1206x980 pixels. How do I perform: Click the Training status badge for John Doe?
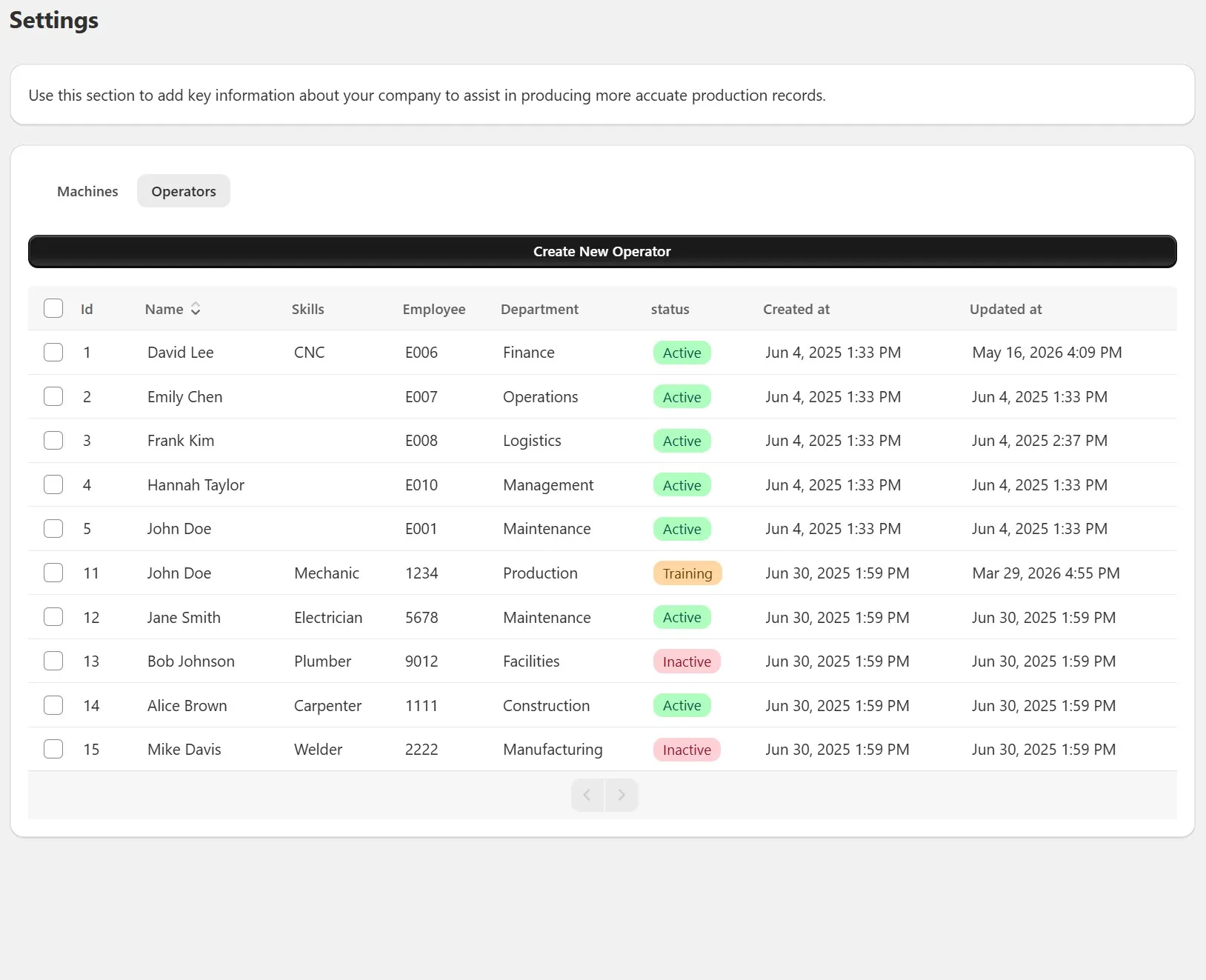point(687,573)
